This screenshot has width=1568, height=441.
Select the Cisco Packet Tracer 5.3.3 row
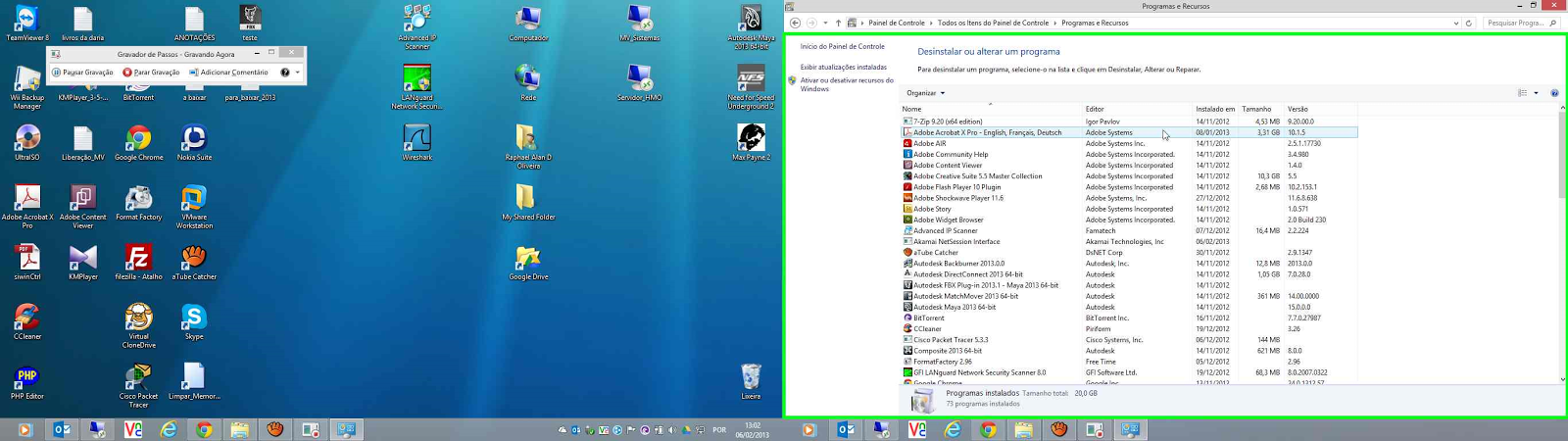pos(1129,340)
